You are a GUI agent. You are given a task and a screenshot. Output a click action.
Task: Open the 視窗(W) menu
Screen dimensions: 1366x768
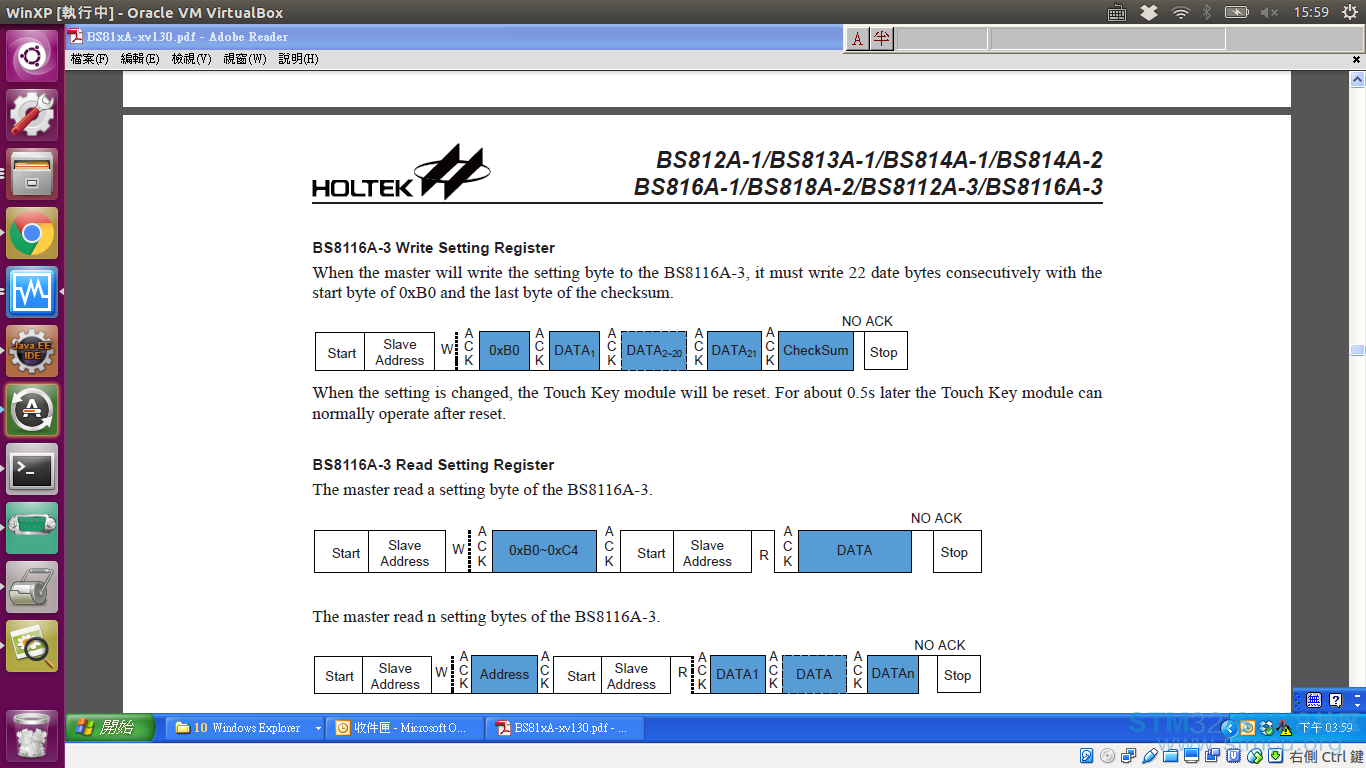click(245, 60)
